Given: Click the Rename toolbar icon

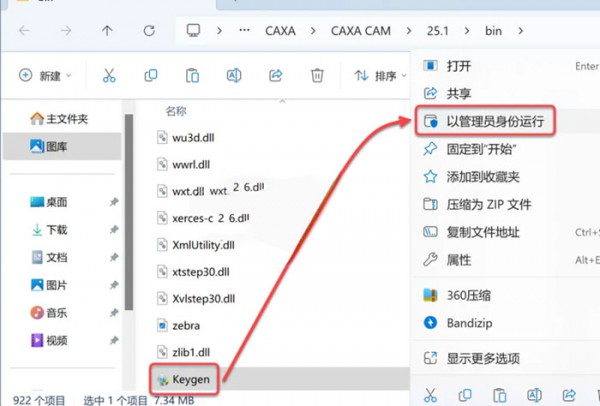Looking at the screenshot, I should (234, 75).
